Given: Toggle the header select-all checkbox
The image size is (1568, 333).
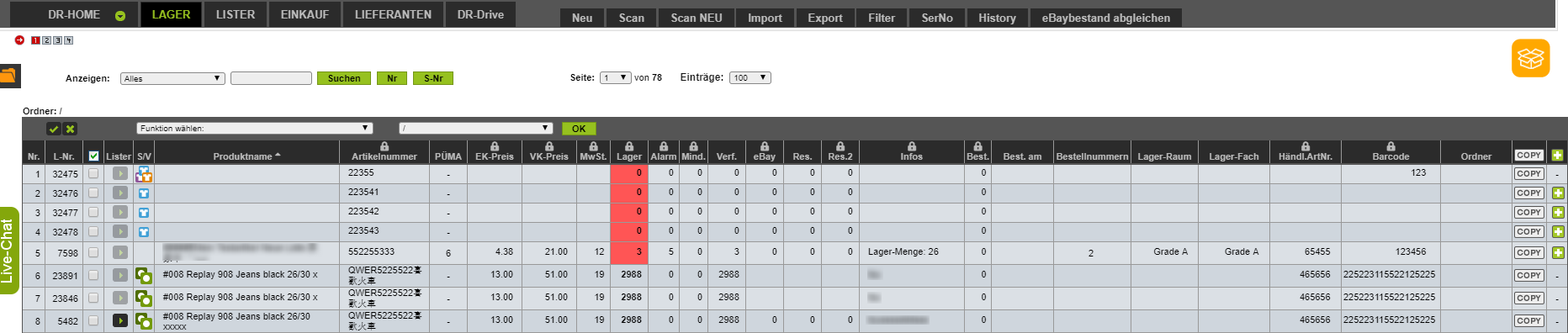Looking at the screenshot, I should (x=93, y=156).
